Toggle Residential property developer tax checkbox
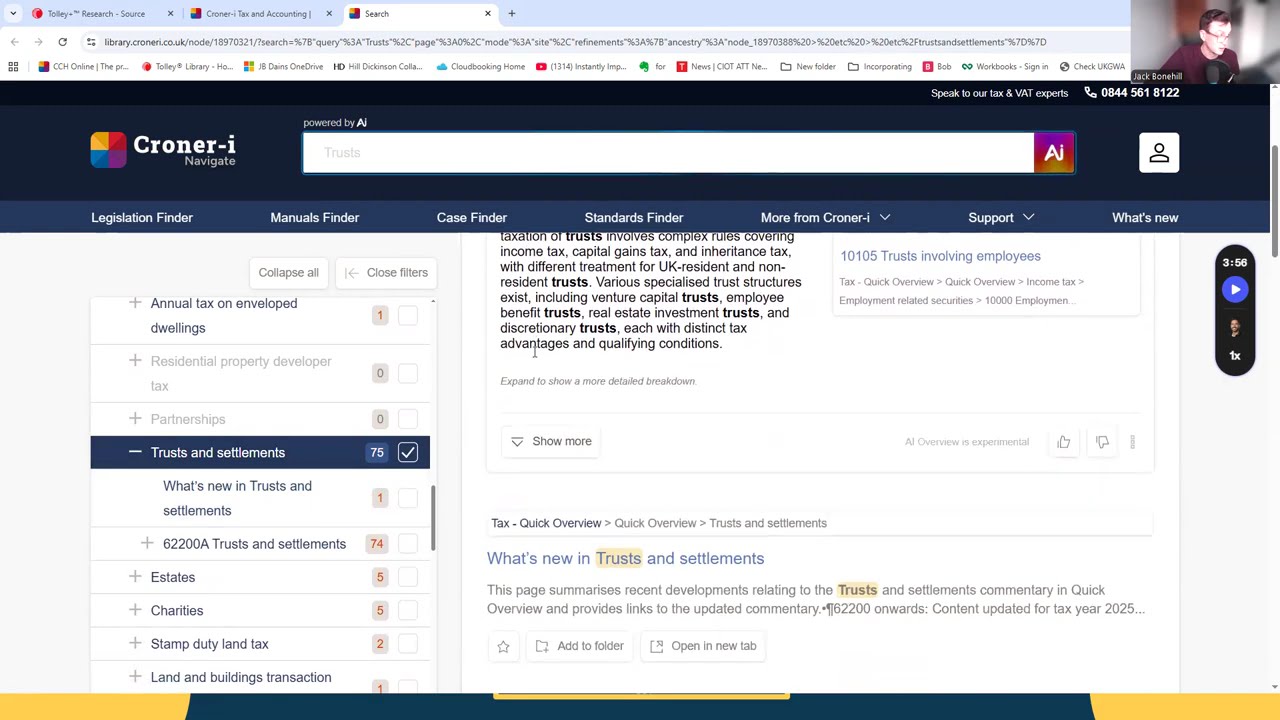1280x720 pixels. [x=407, y=374]
